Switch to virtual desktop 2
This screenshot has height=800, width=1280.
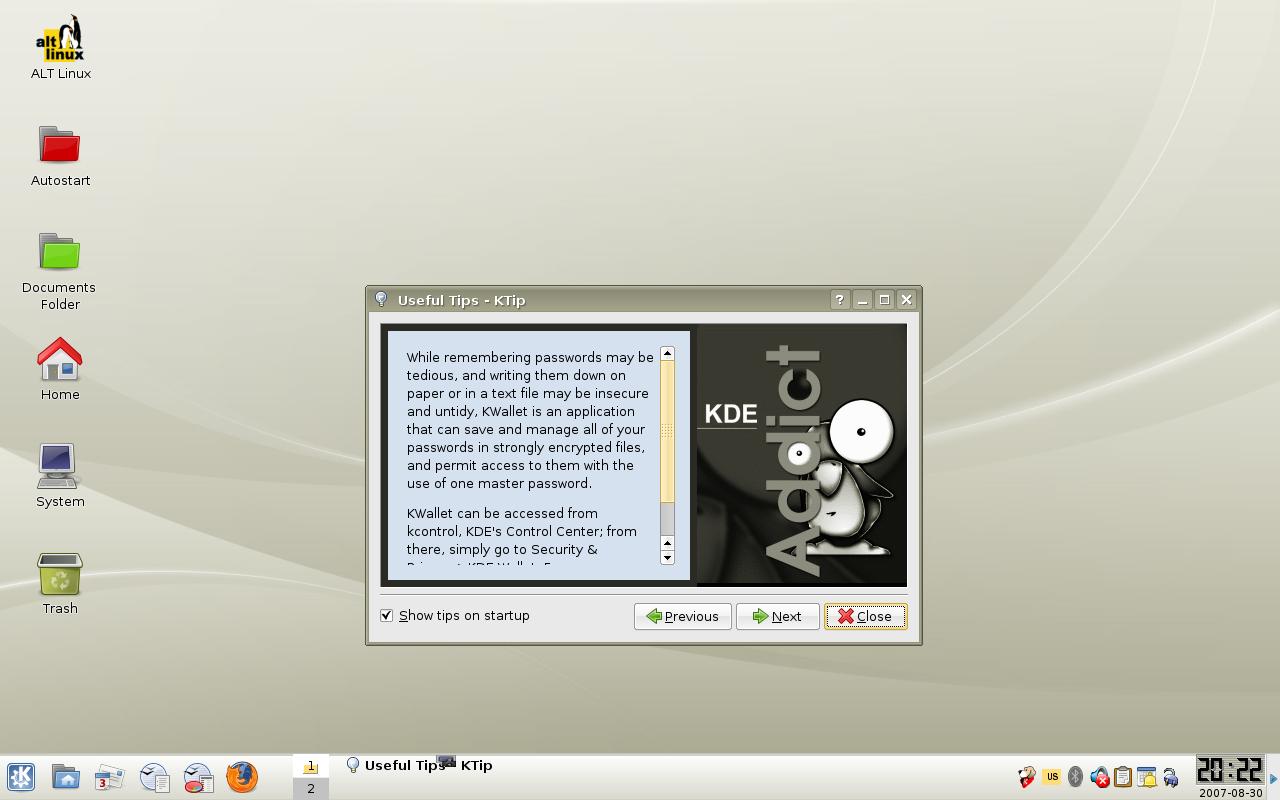click(310, 788)
